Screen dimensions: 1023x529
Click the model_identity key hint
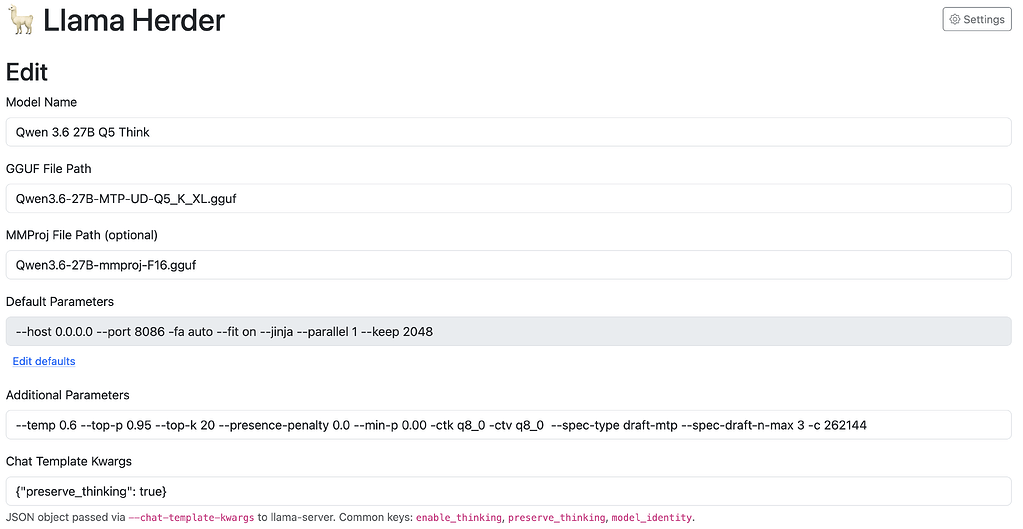click(x=651, y=518)
